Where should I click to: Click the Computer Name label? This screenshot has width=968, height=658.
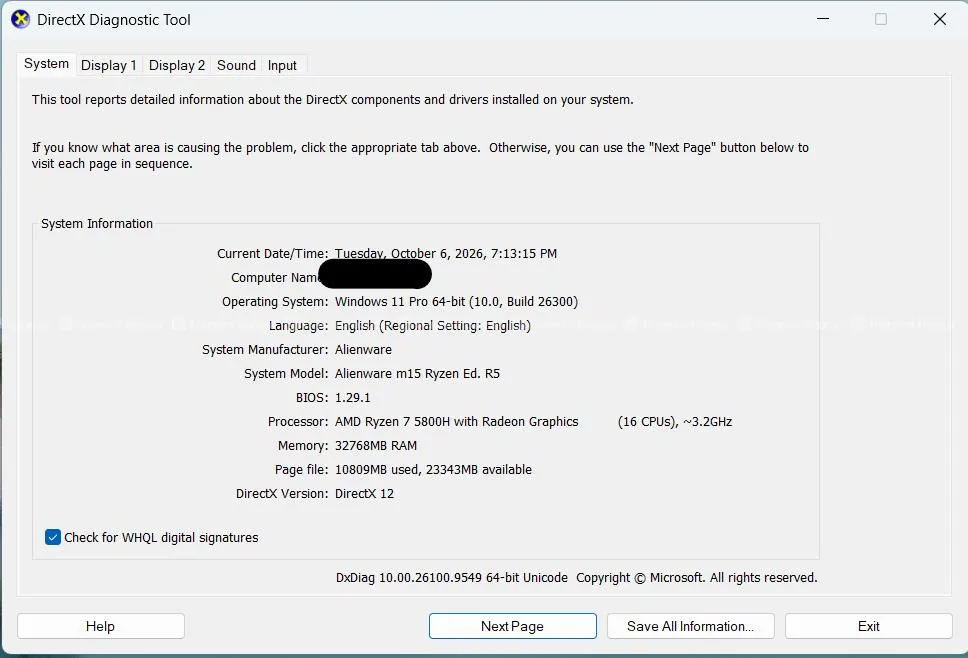click(275, 278)
